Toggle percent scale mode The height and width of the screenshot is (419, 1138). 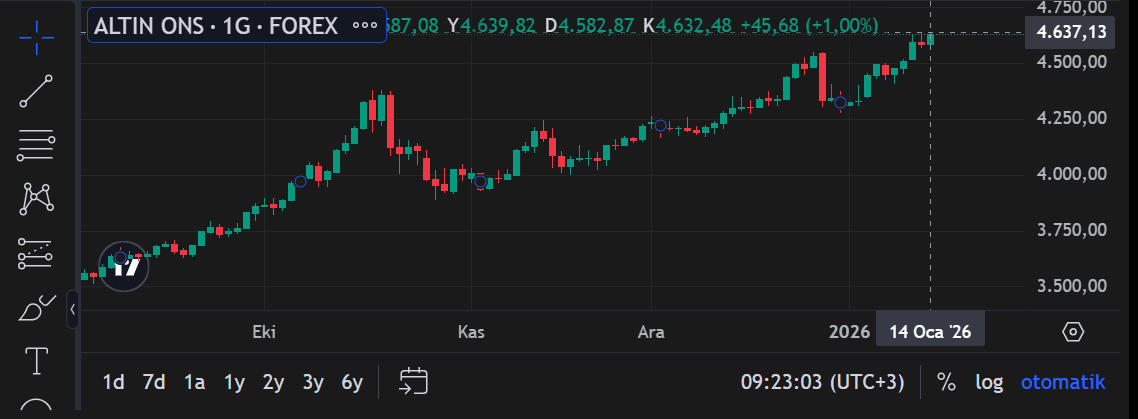945,381
